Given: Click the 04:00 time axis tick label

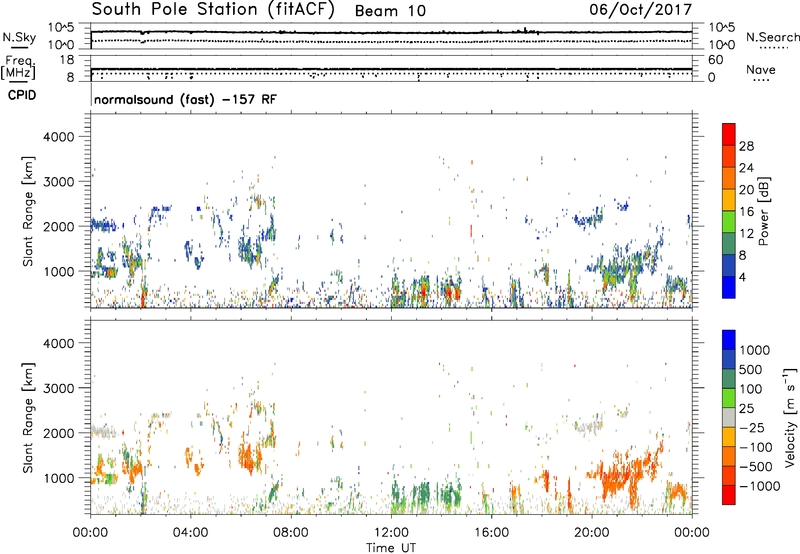Looking at the screenshot, I should [190, 533].
